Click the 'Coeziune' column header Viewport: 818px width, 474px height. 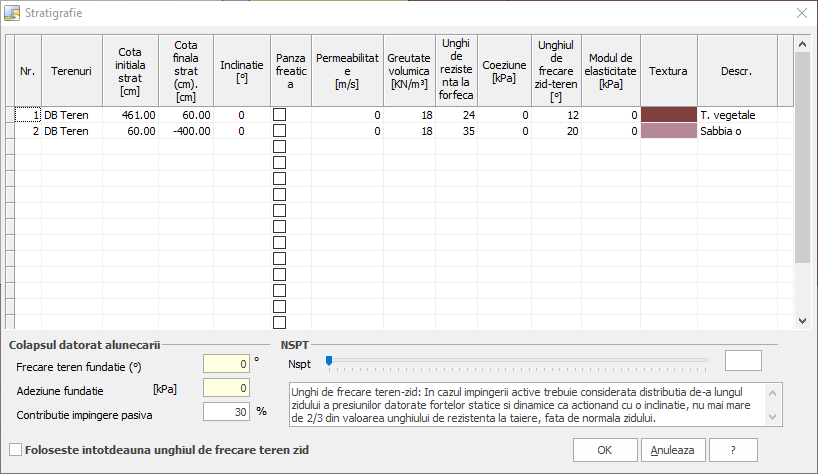point(504,71)
